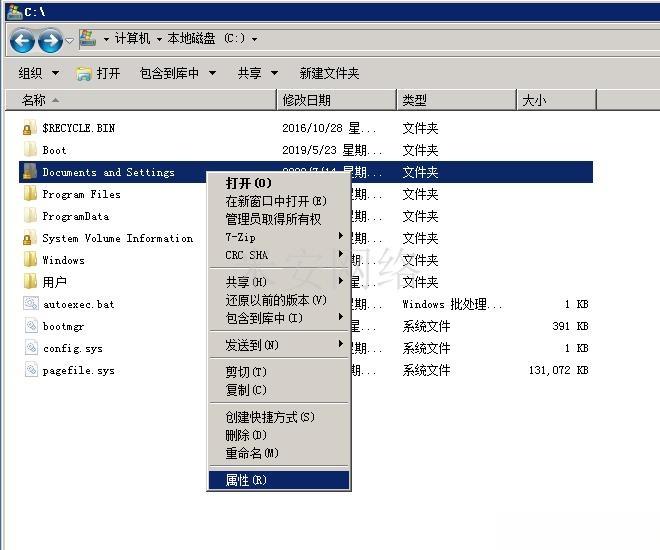
Task: Click the Program Files folder icon
Action: (29, 194)
